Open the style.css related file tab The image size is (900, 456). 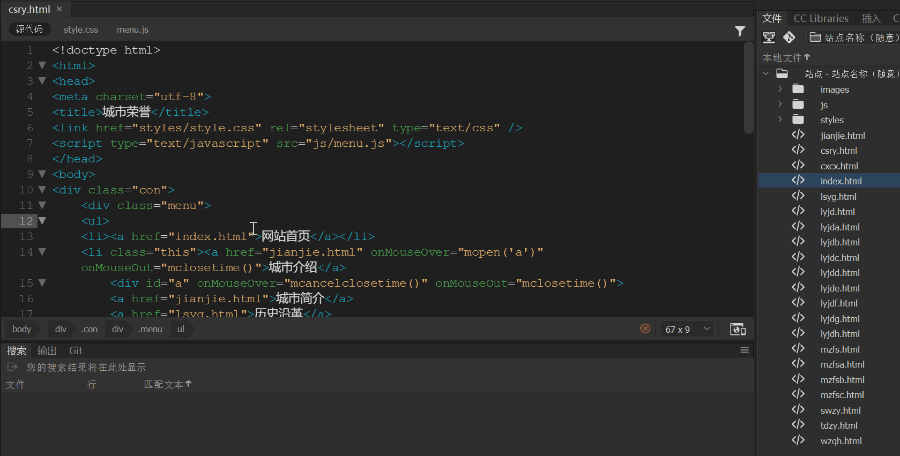[81, 31]
